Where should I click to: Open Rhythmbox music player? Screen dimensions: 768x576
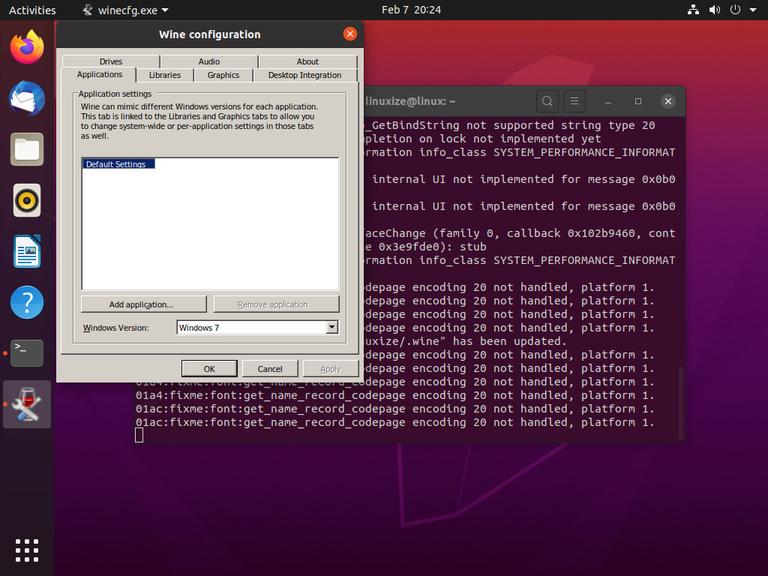click(x=27, y=200)
